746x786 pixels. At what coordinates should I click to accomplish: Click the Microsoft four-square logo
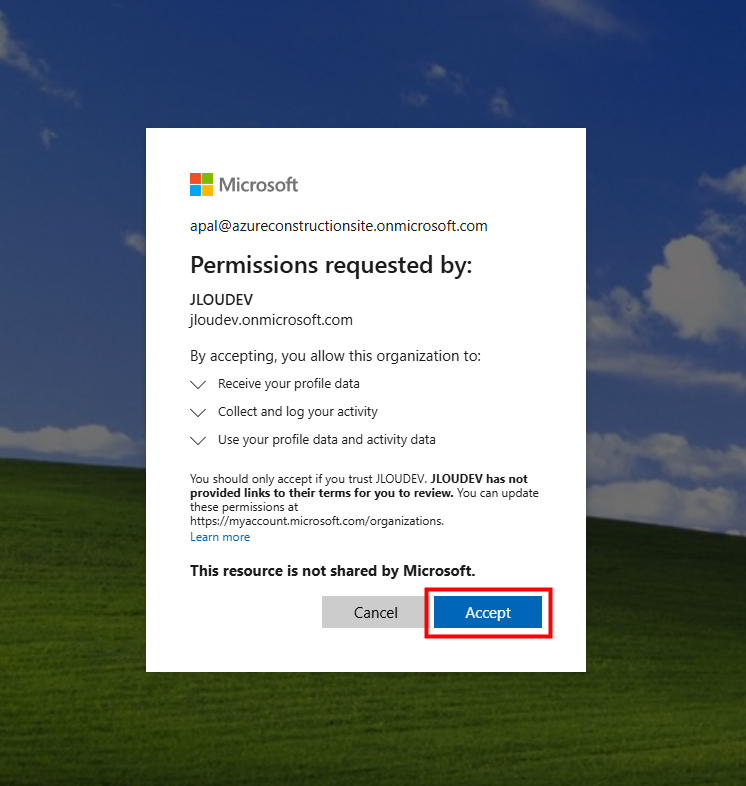[201, 184]
